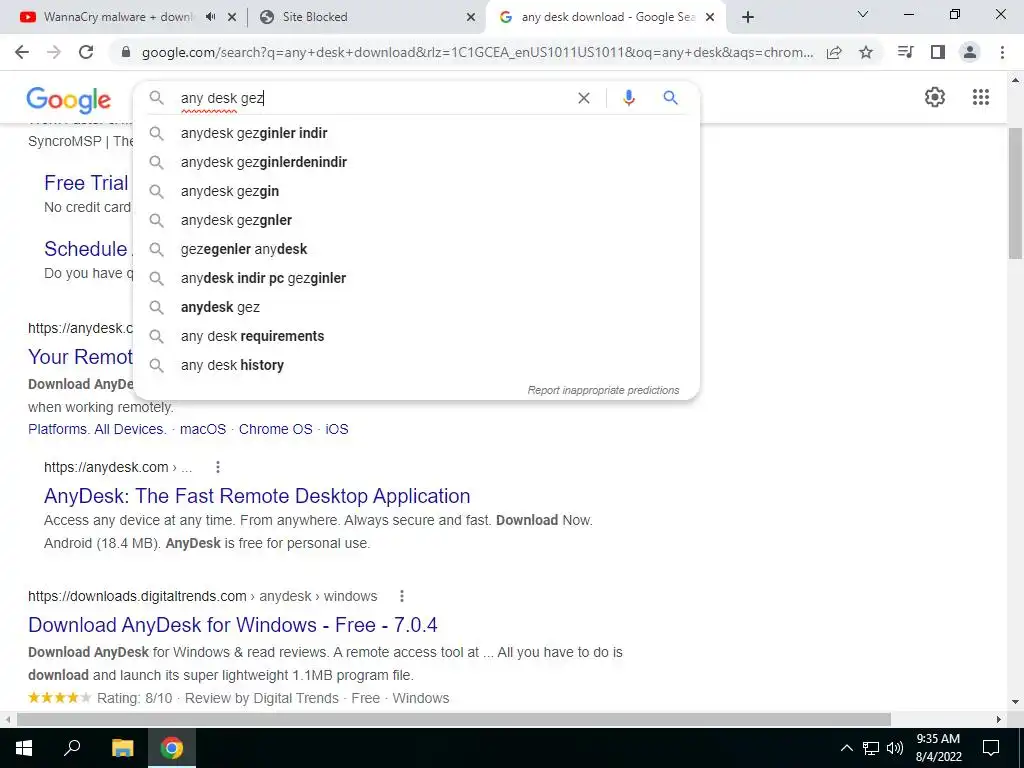Click the URL address bar
The image size is (1024, 768).
tap(477, 52)
